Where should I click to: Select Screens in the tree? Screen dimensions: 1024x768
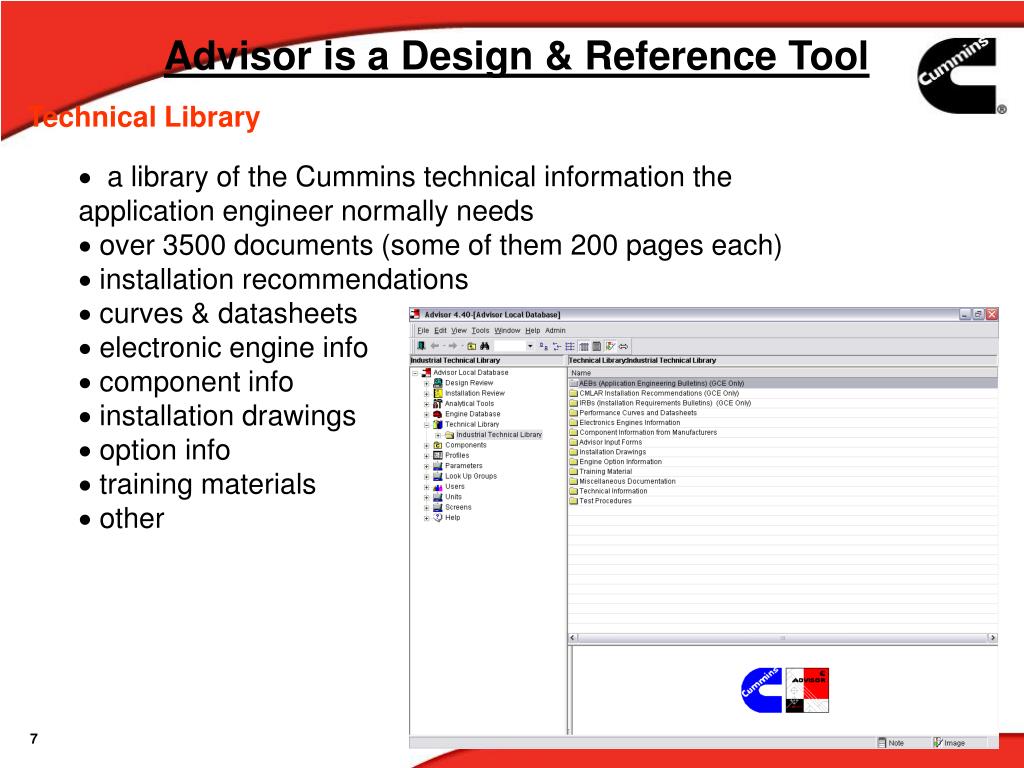pos(458,507)
